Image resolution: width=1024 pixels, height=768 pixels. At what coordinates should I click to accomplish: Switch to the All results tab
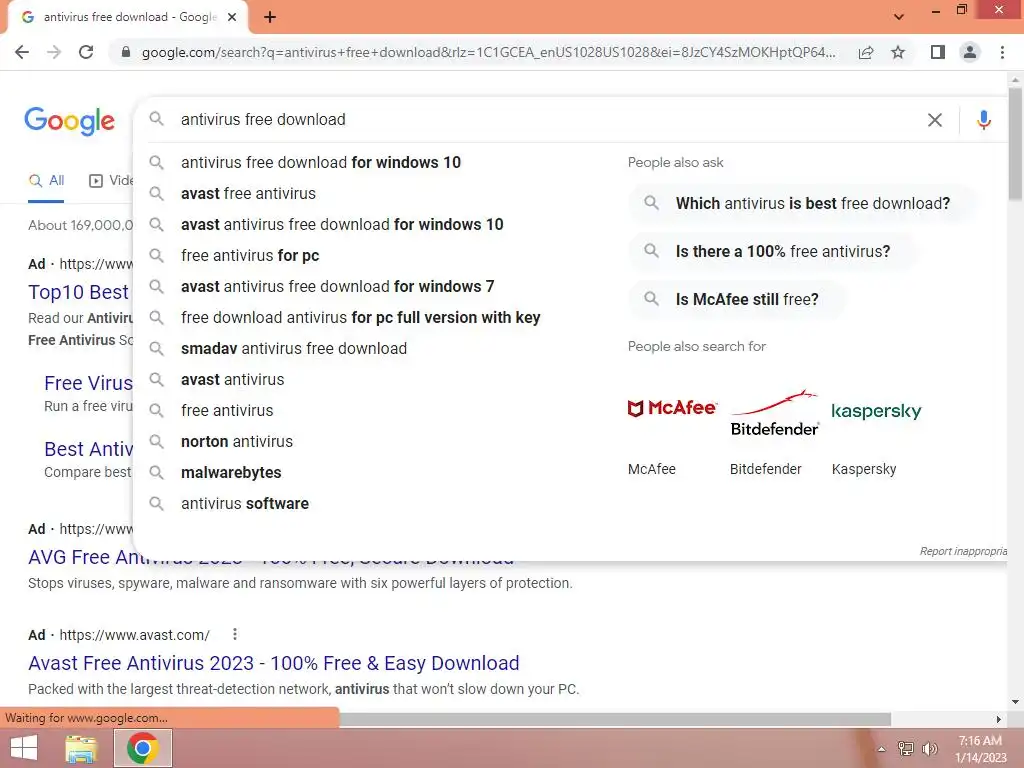[x=46, y=181]
